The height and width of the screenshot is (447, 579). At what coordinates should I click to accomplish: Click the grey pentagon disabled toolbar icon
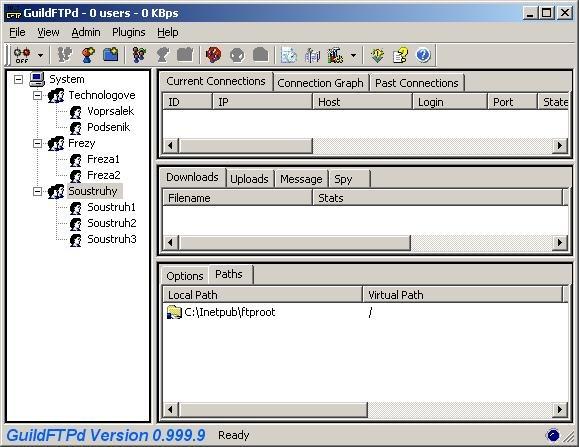click(260, 55)
